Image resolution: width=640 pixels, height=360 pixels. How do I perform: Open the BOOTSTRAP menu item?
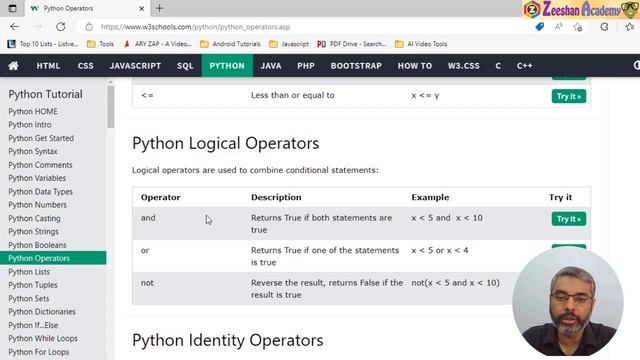[x=356, y=66]
